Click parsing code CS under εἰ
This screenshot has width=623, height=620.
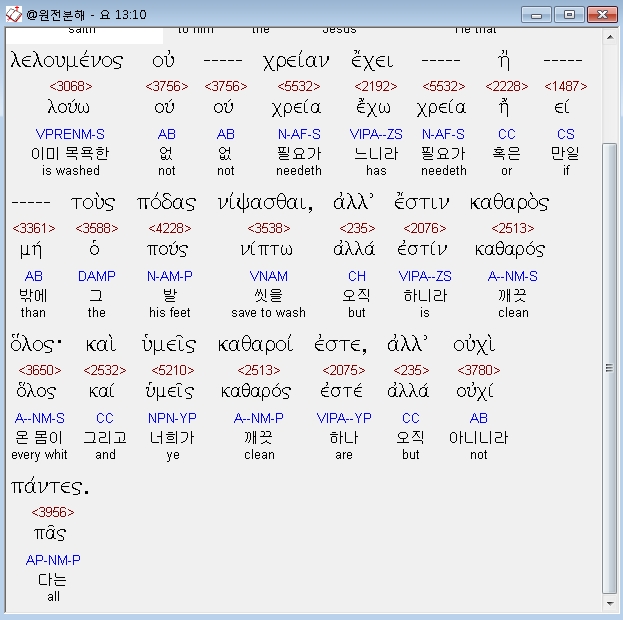[566, 134]
